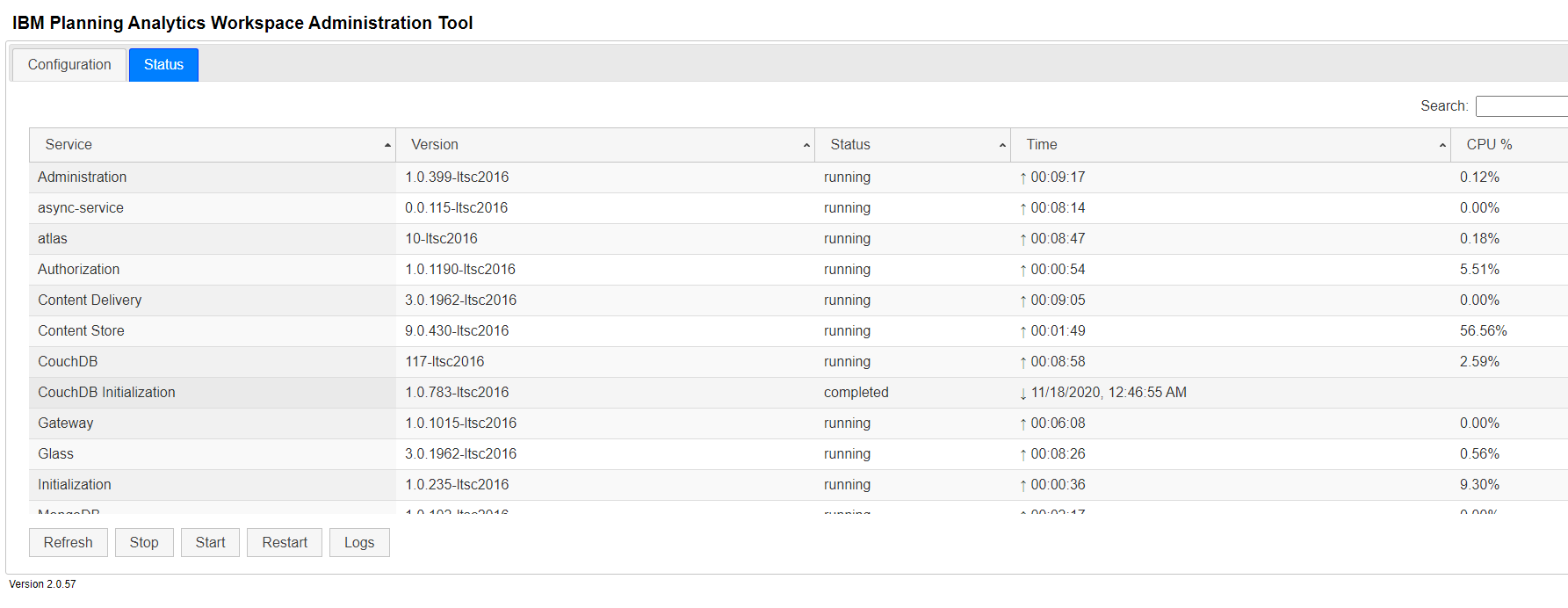Viewport: 1568px width, 608px height.
Task: Select the async-service row
Action: coord(798,208)
